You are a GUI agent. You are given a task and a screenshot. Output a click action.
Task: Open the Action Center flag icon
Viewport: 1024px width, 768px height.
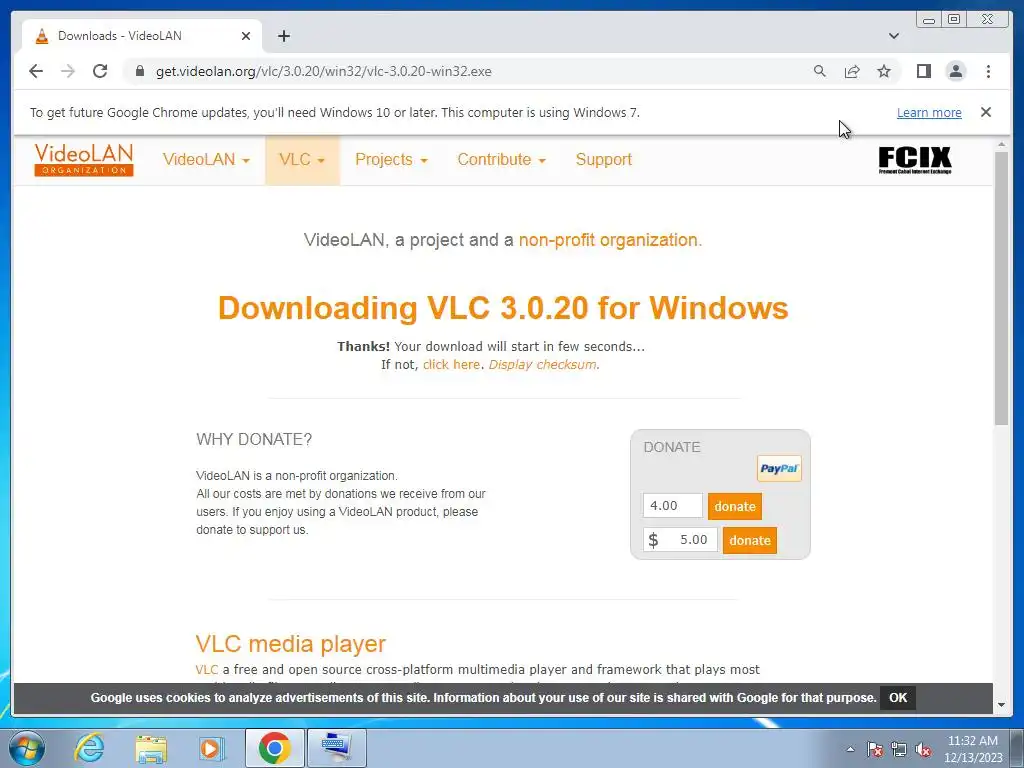tap(874, 749)
